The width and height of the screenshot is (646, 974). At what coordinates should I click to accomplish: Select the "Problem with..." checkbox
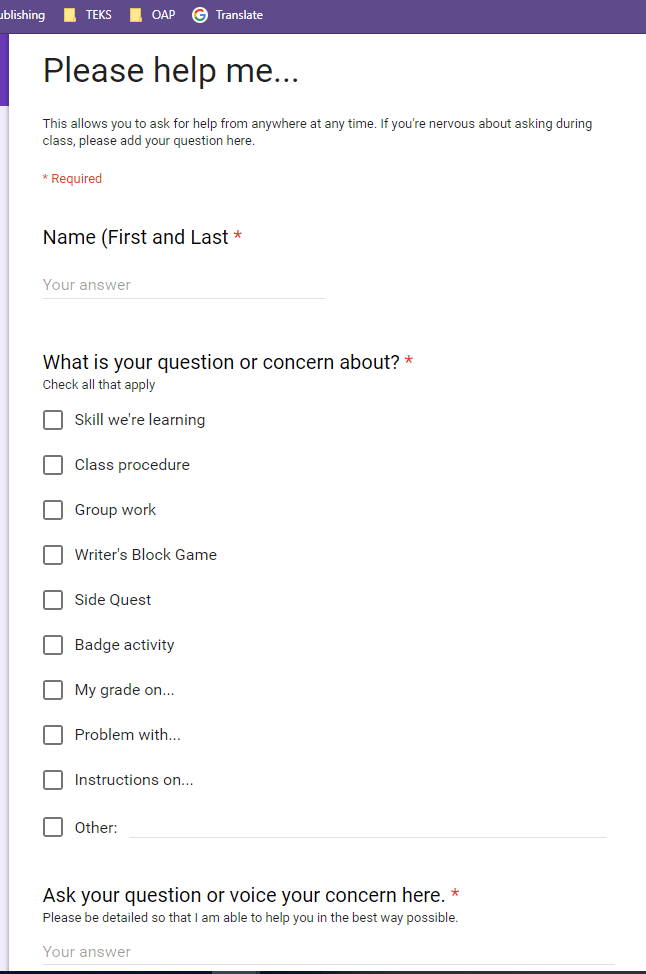point(53,735)
